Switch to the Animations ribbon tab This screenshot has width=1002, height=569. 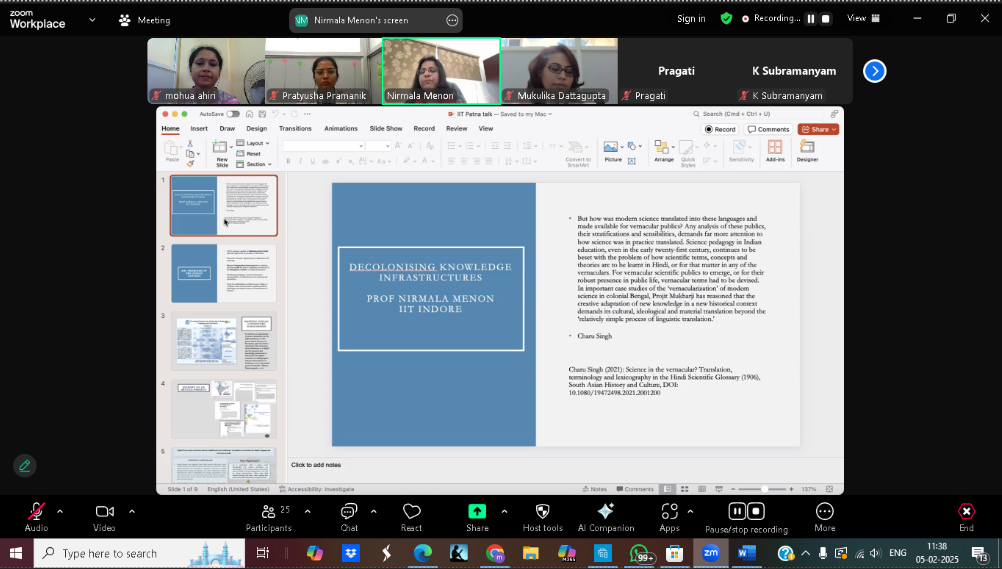click(341, 129)
